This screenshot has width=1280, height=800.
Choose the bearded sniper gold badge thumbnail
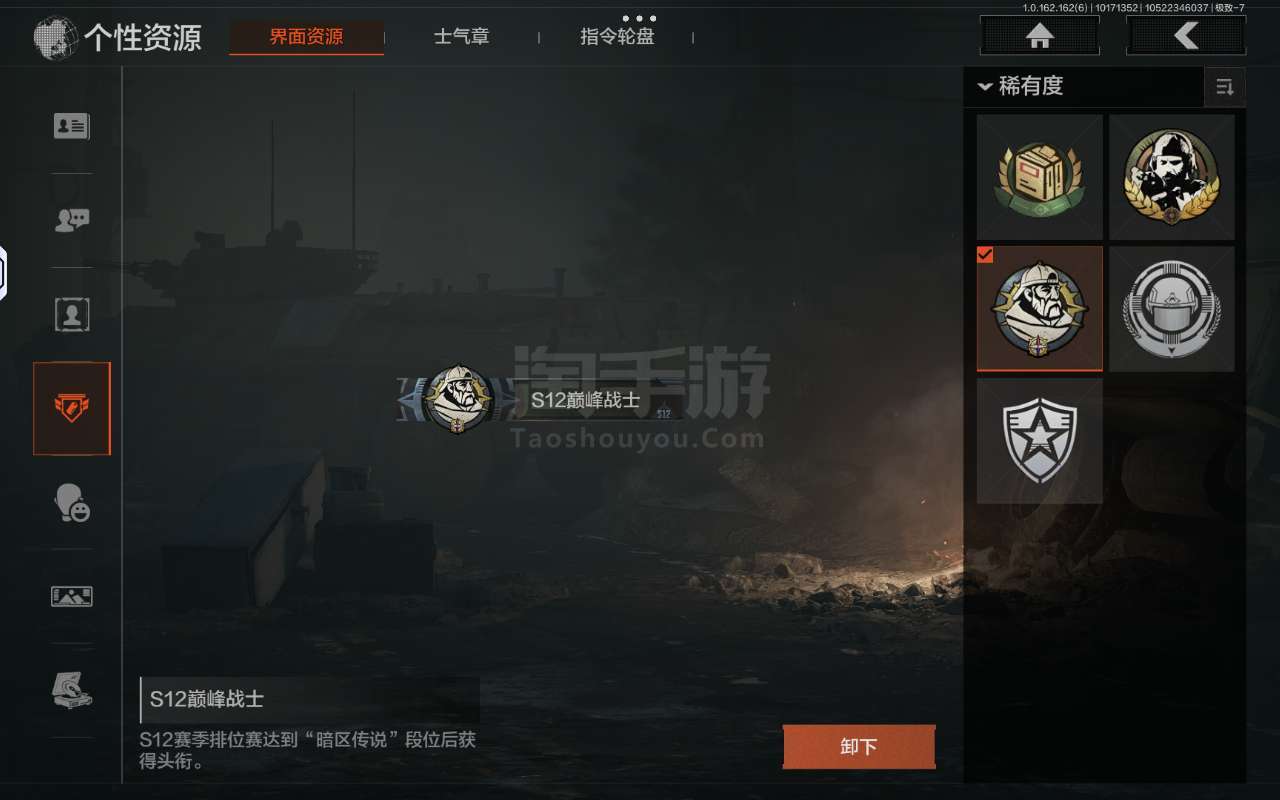click(1172, 177)
